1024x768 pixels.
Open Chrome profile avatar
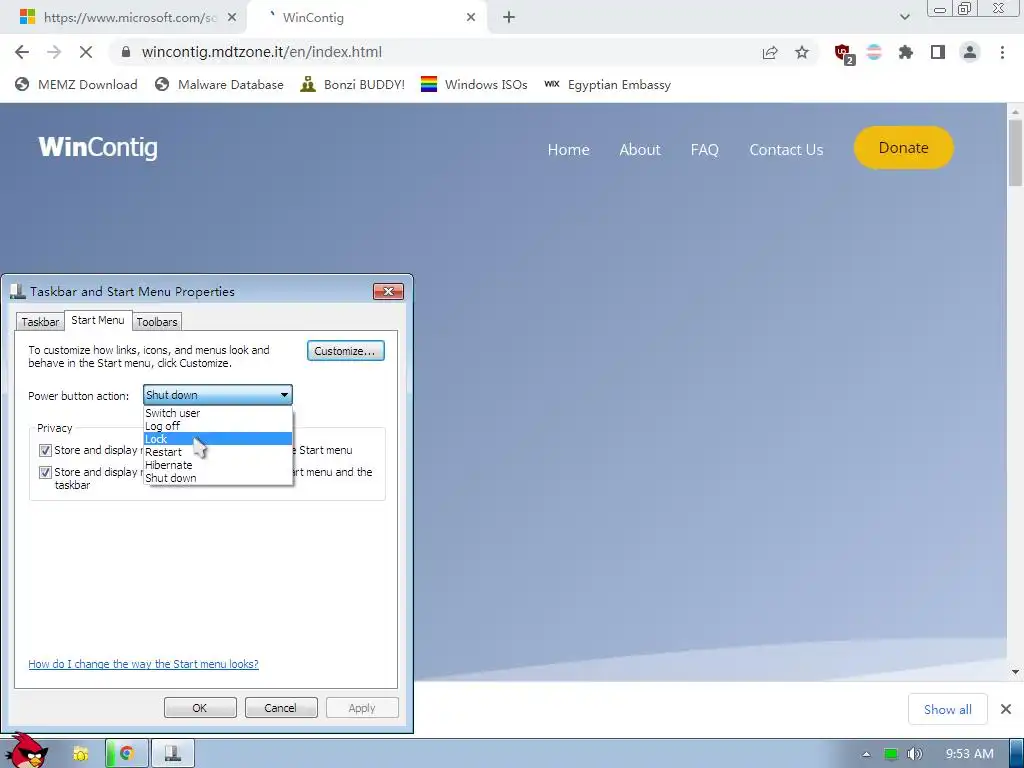coord(970,52)
